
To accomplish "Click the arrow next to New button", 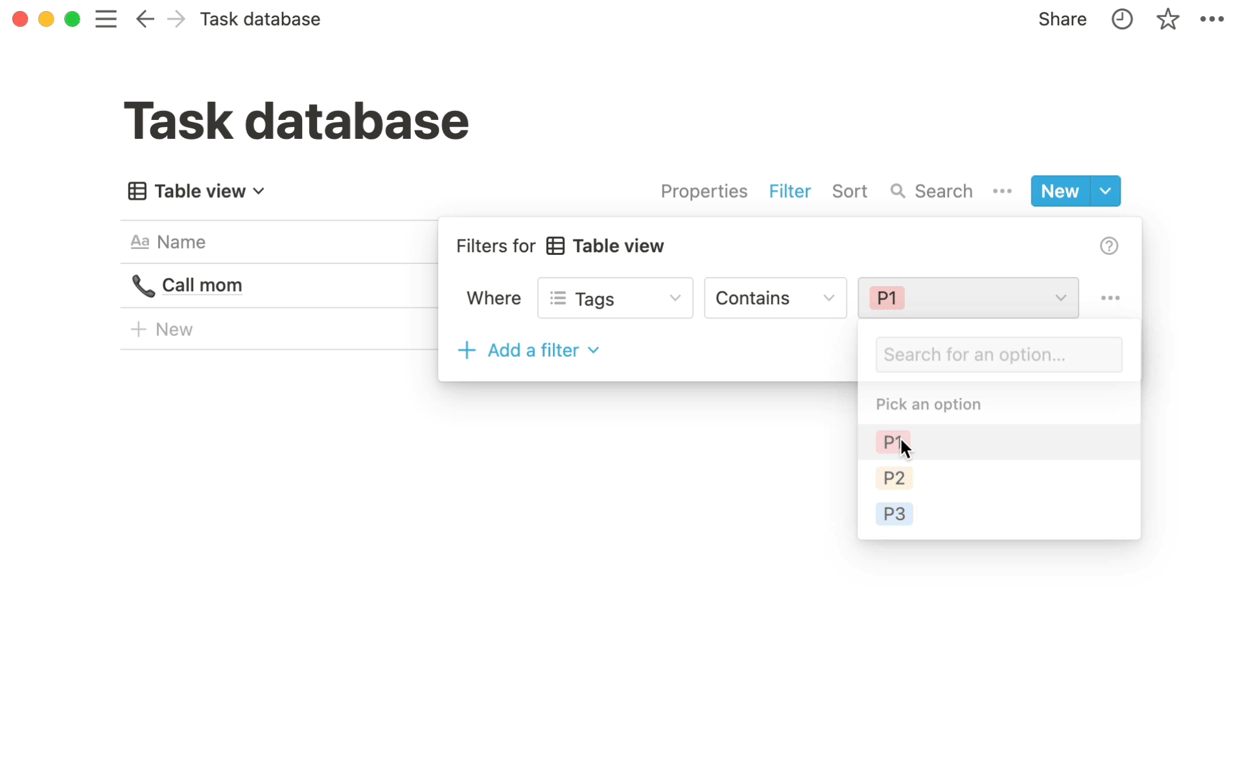I will pyautogui.click(x=1105, y=191).
